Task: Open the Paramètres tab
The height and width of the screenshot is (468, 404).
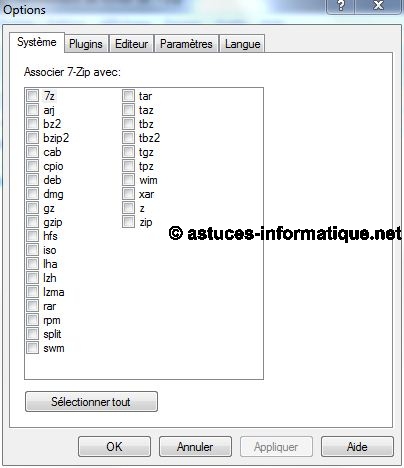Action: point(186,44)
